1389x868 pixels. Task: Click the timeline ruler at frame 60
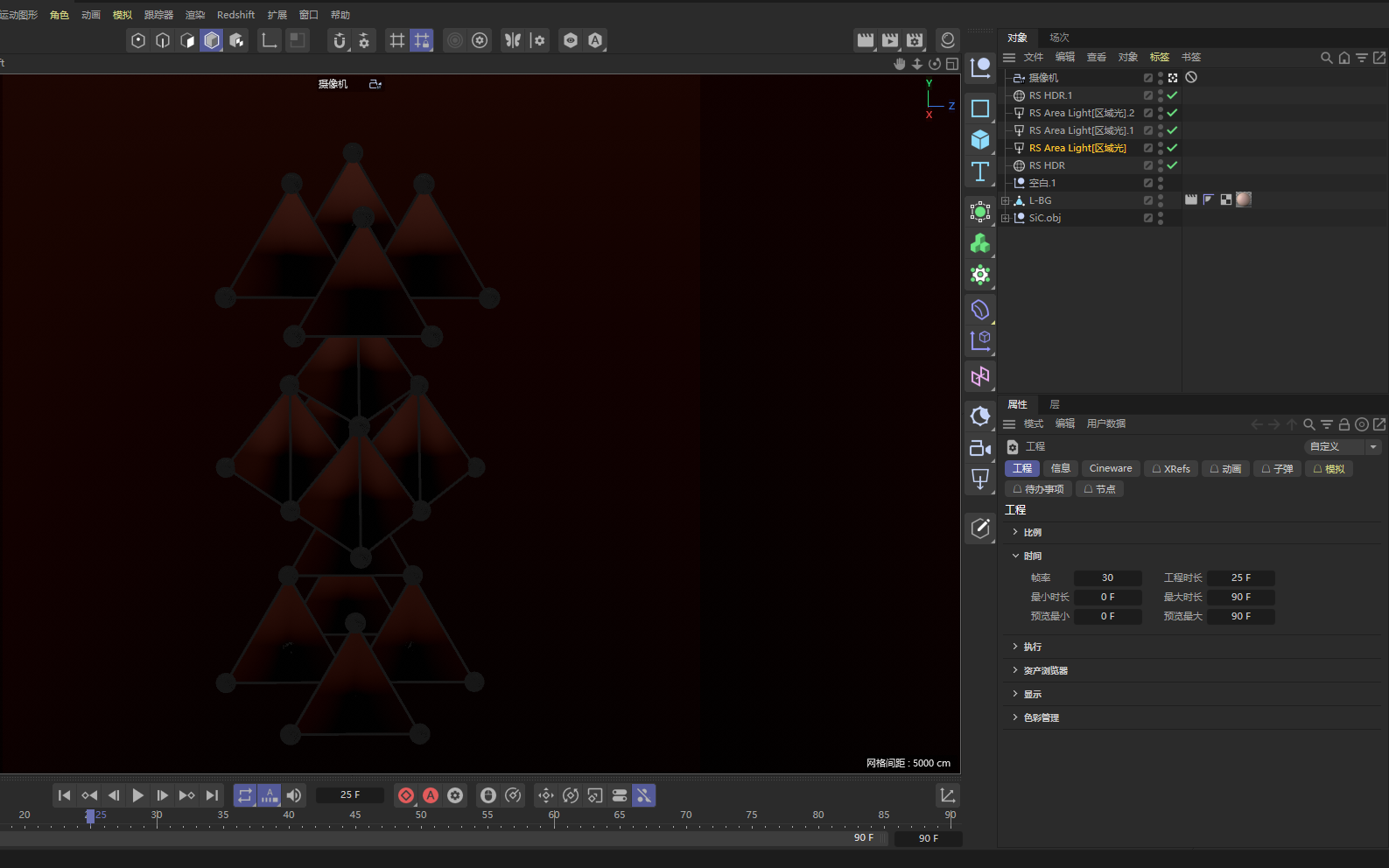pos(554,816)
